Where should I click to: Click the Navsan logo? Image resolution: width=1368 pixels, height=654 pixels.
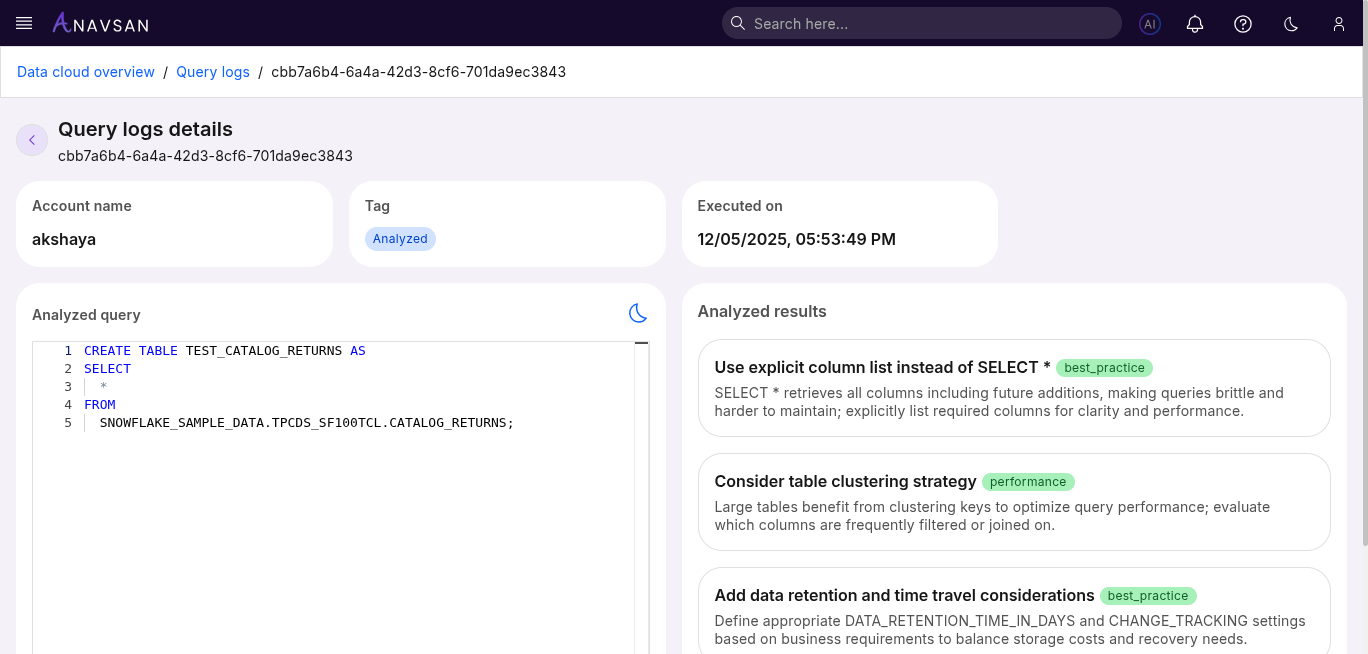click(x=100, y=23)
